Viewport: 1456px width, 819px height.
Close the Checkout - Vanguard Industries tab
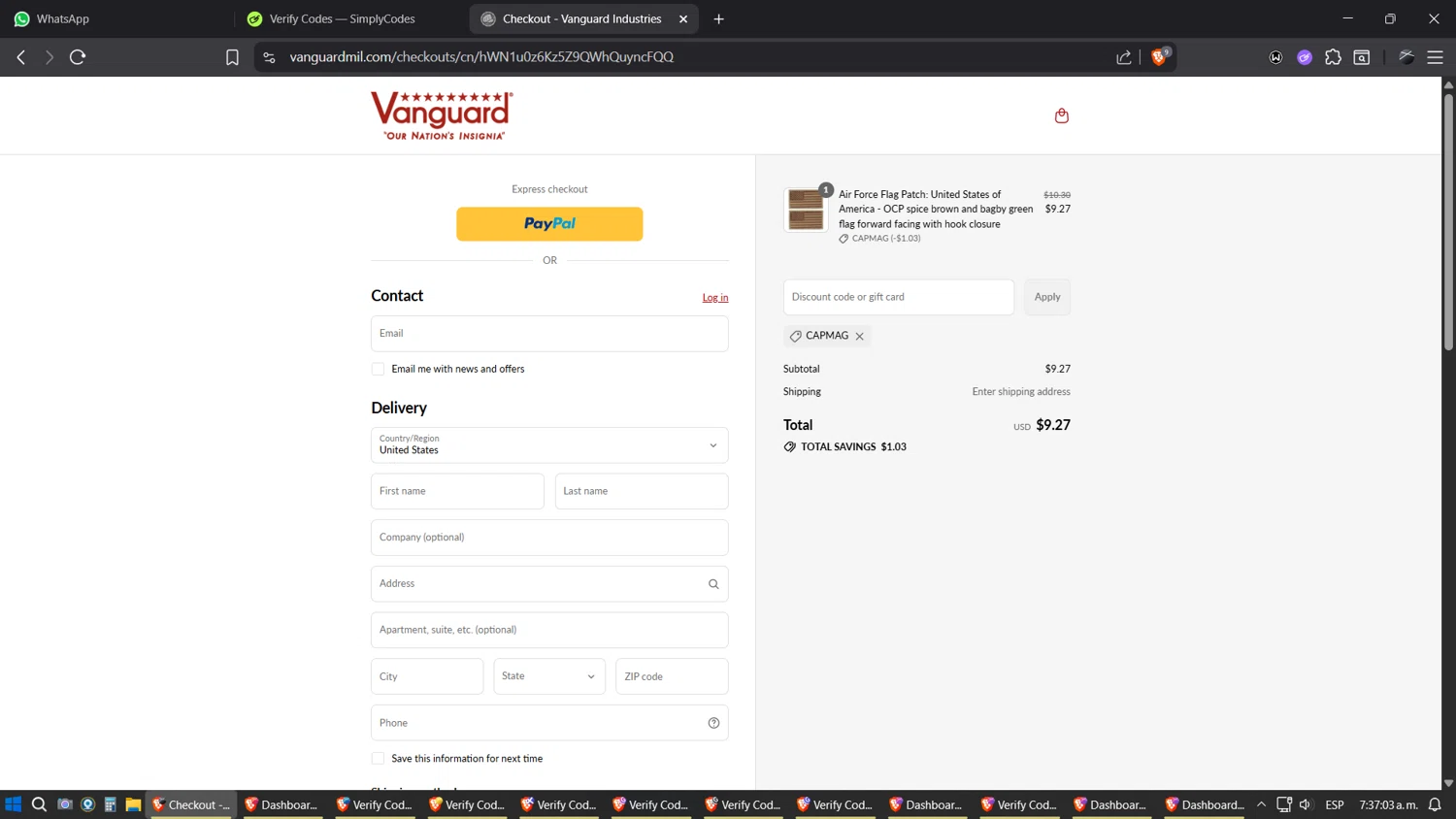pos(683,18)
